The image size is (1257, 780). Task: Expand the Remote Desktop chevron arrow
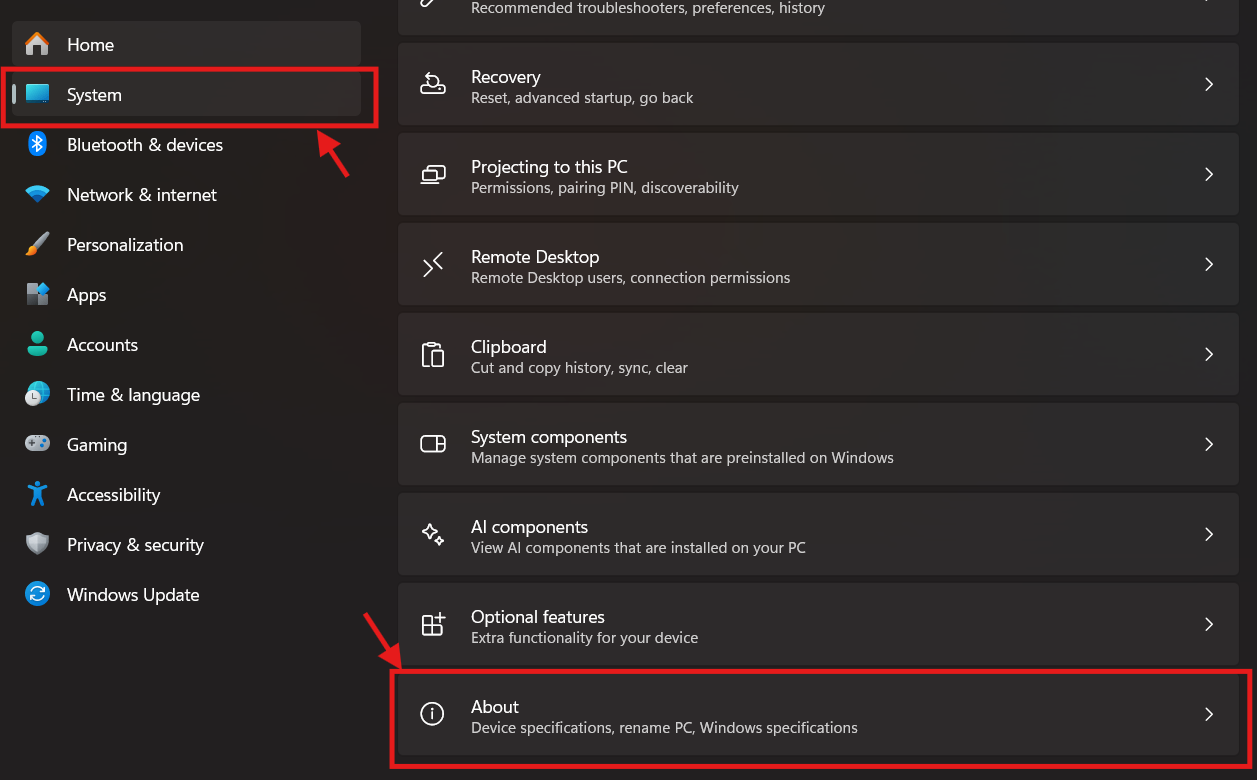point(1208,265)
